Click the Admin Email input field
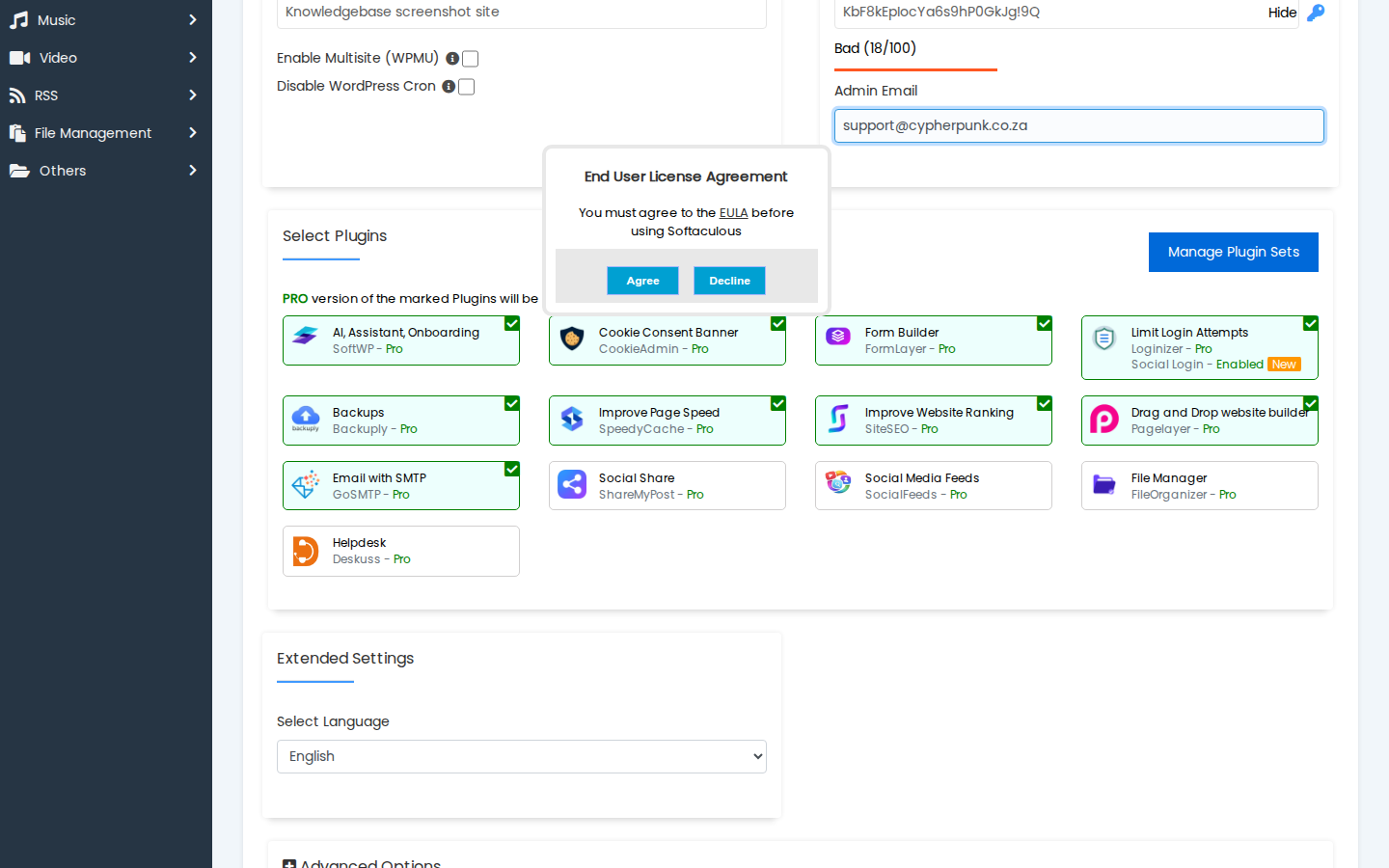The image size is (1389, 868). pyautogui.click(x=1079, y=125)
